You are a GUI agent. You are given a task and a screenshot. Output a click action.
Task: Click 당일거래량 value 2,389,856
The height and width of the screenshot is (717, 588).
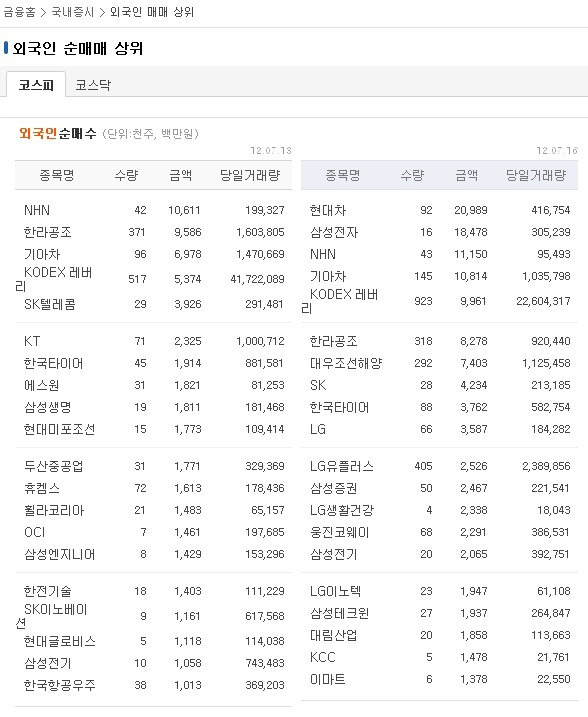tap(546, 466)
